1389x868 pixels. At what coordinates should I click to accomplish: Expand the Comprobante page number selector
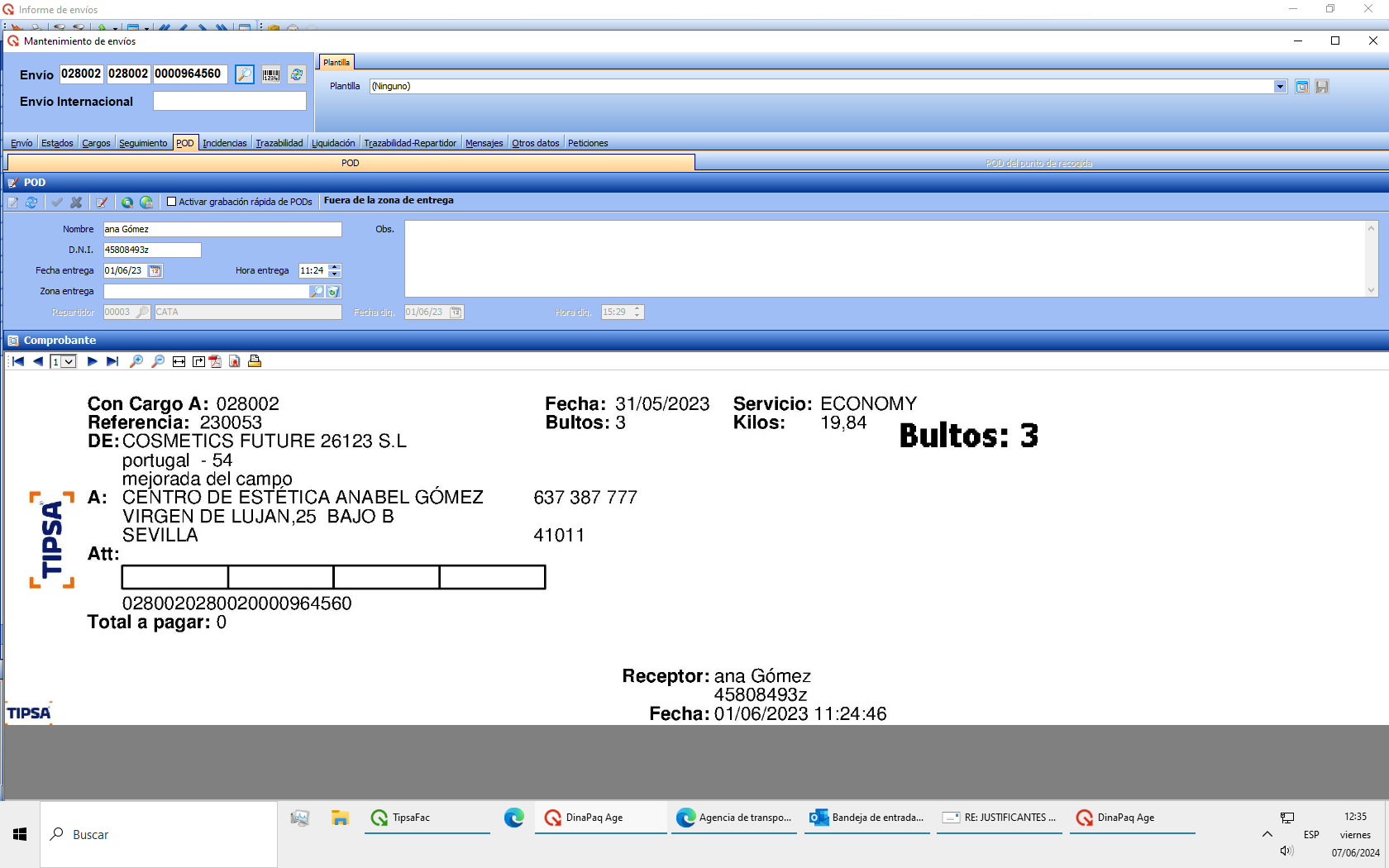tap(69, 361)
